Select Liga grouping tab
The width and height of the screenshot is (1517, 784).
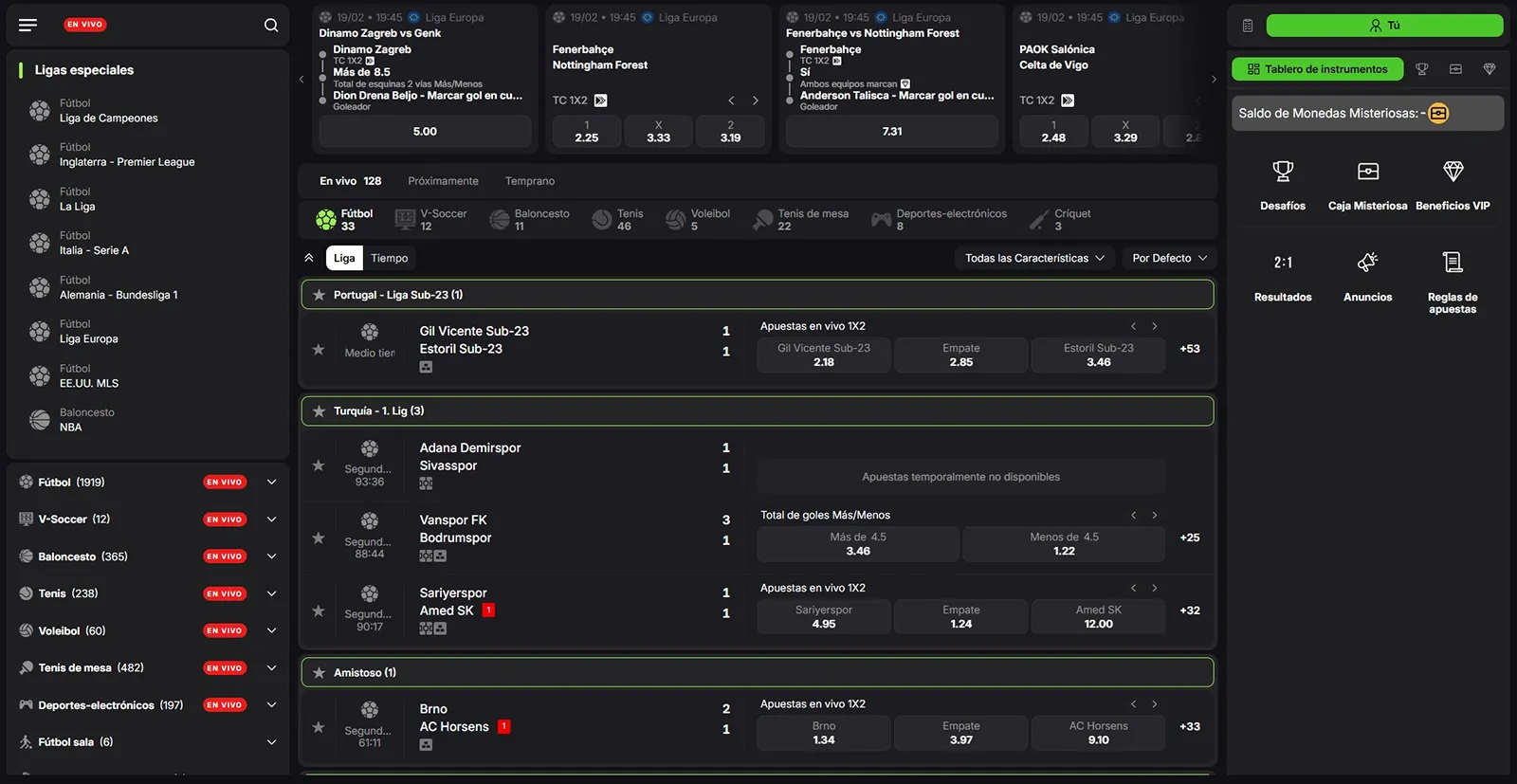pos(344,258)
